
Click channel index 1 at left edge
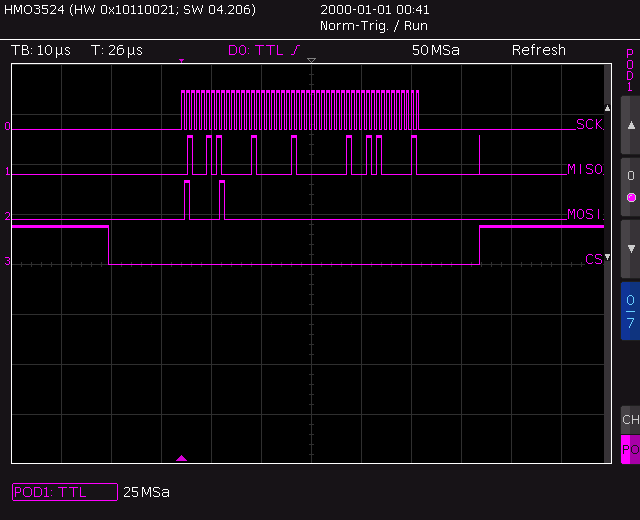7,171
